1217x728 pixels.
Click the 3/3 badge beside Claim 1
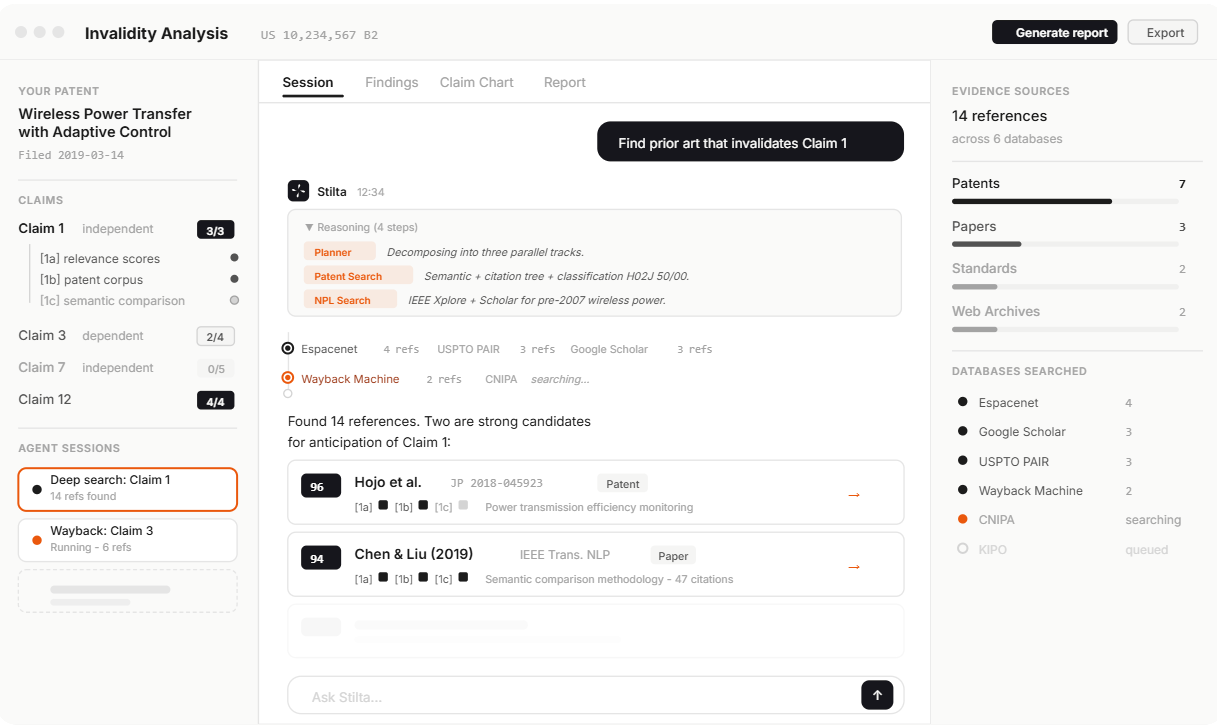[215, 230]
